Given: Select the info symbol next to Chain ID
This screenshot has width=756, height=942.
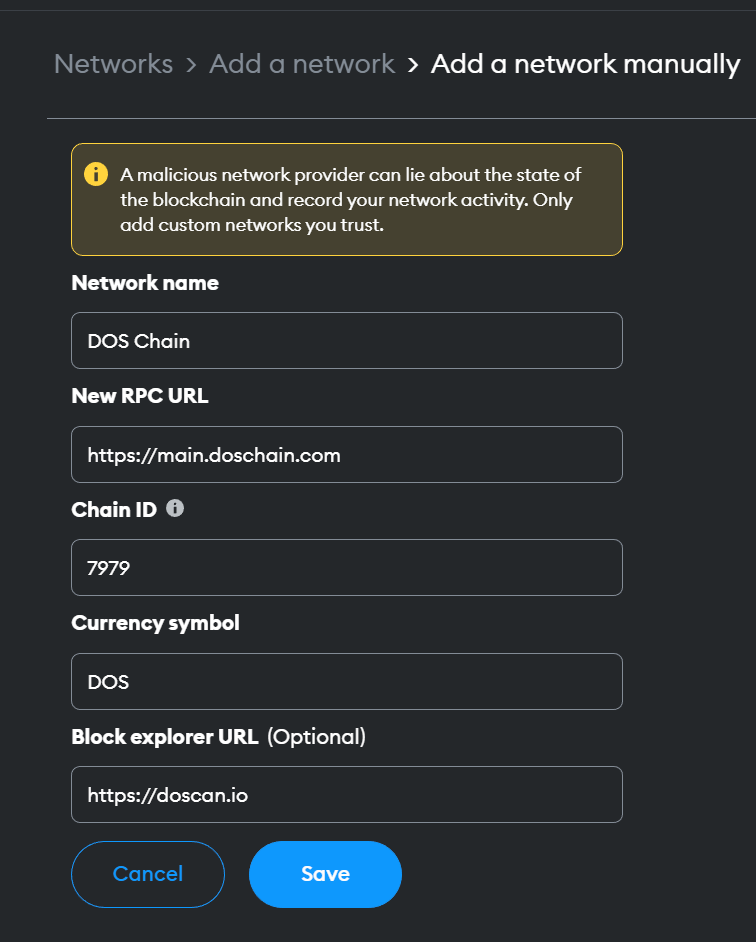Looking at the screenshot, I should 175,508.
